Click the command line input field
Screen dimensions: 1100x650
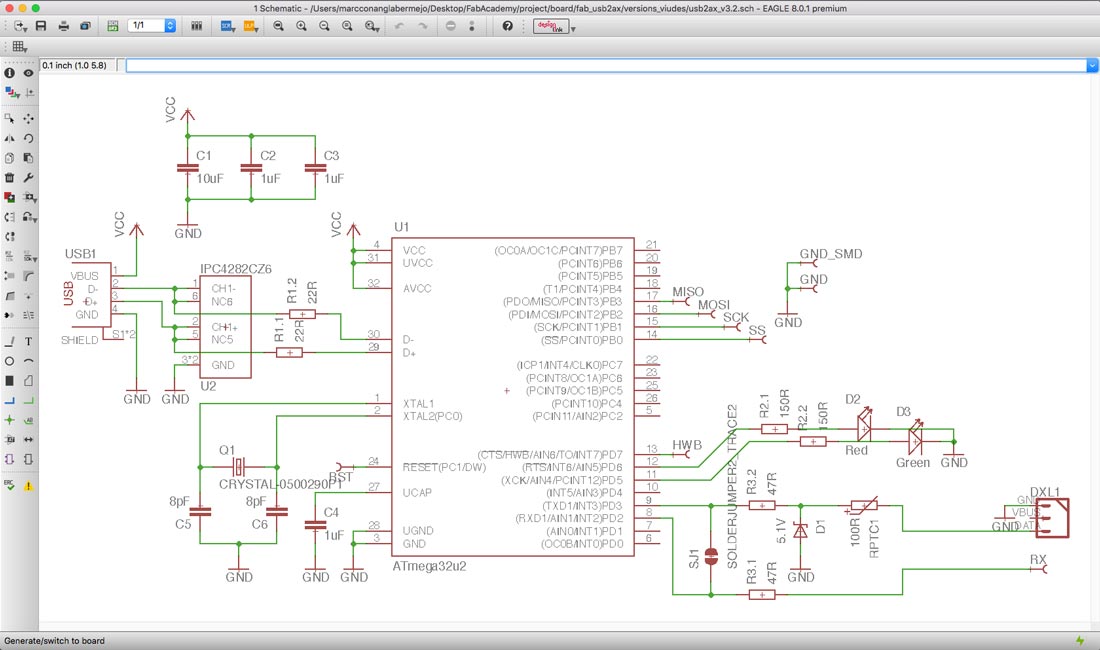606,65
